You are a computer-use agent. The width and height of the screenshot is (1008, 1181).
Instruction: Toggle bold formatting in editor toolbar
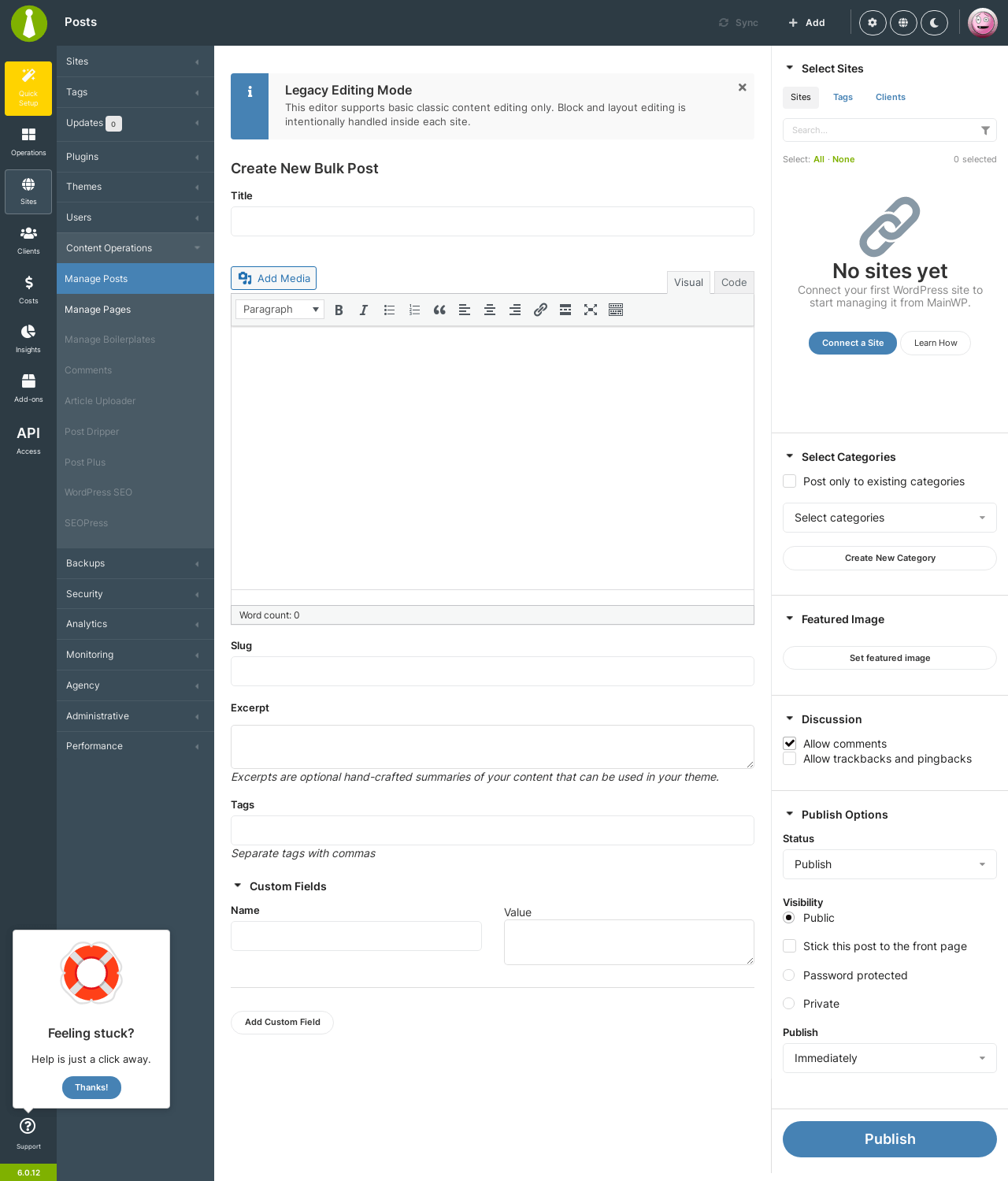(x=339, y=310)
